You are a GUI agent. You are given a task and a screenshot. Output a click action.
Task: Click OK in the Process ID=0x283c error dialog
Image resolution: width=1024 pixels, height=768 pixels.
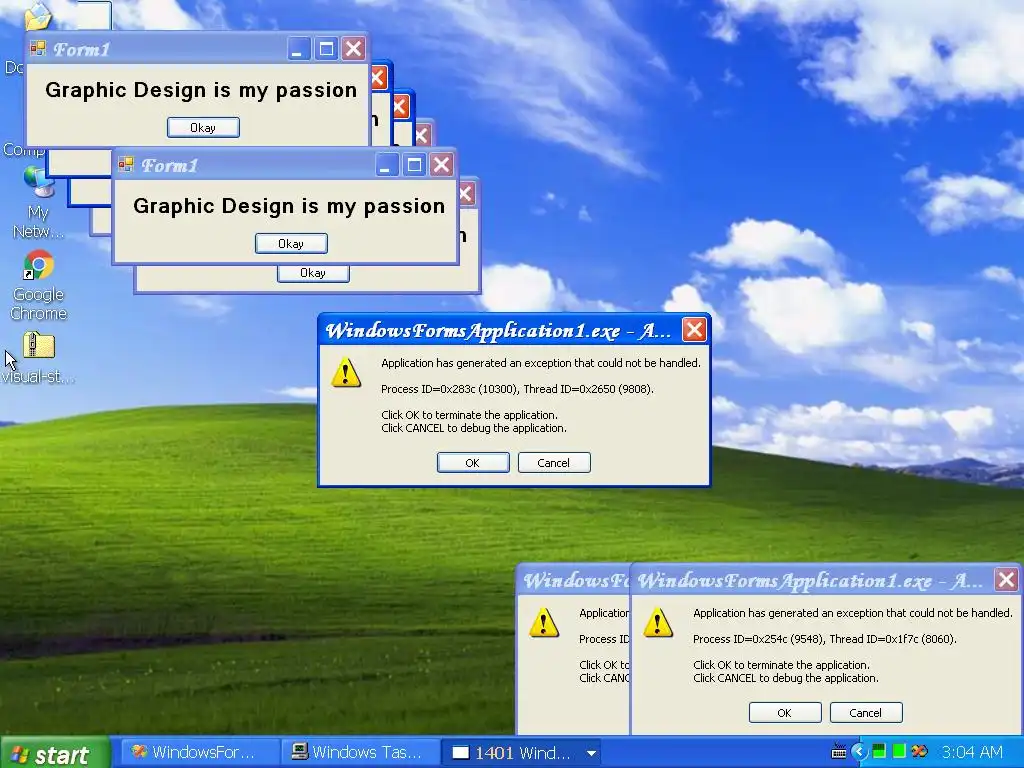coord(473,462)
